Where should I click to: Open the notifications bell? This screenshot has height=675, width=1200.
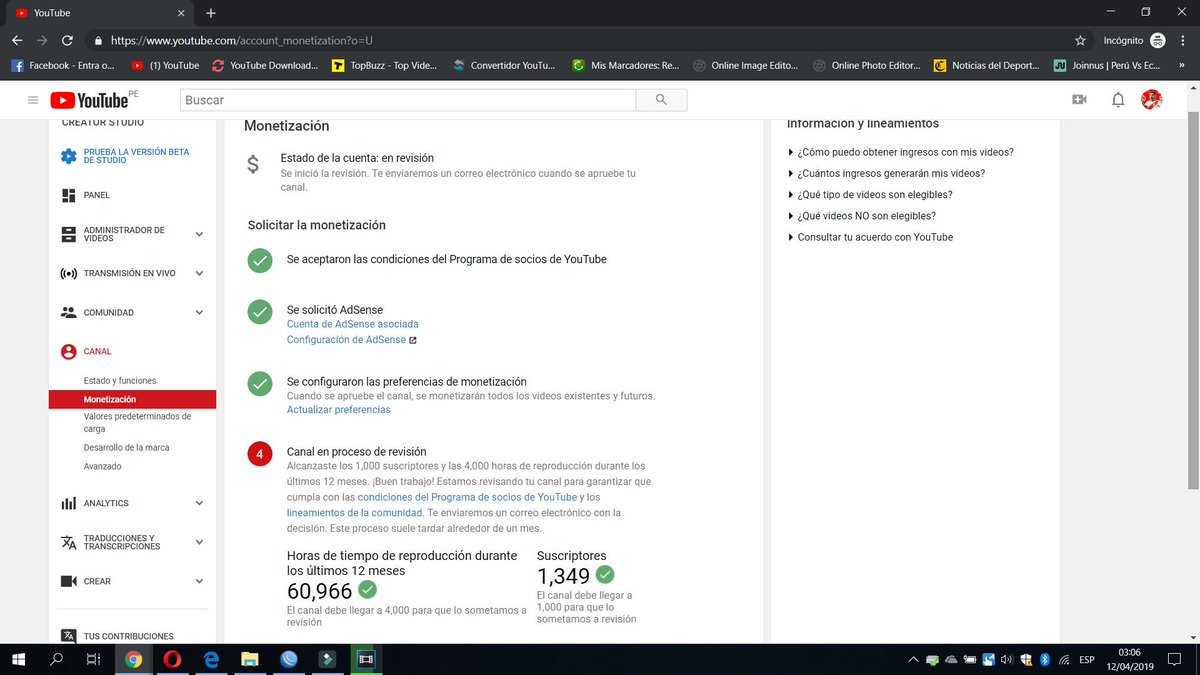click(1118, 100)
